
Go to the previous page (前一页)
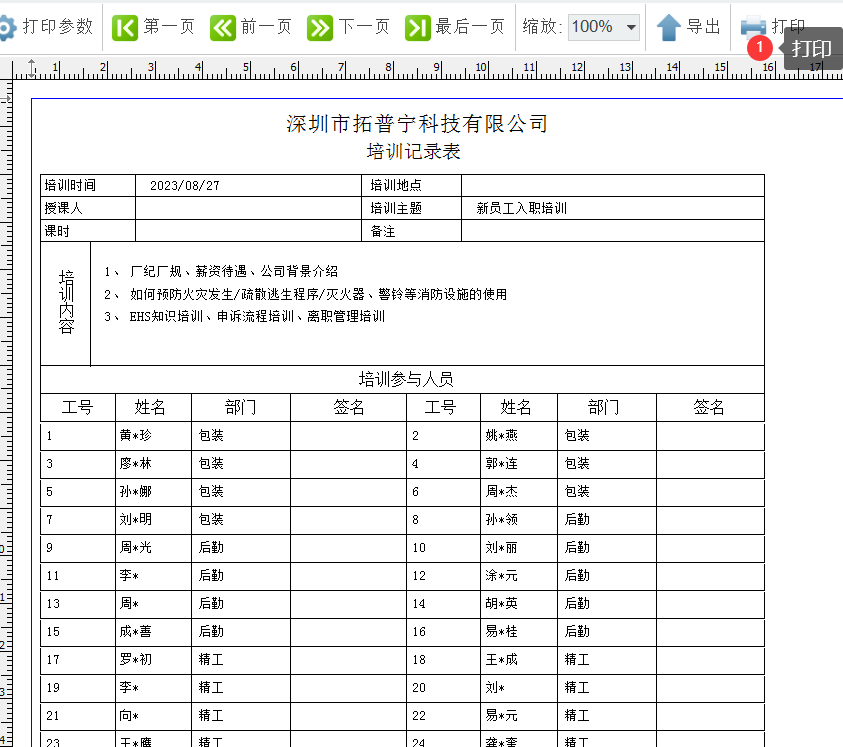click(223, 27)
